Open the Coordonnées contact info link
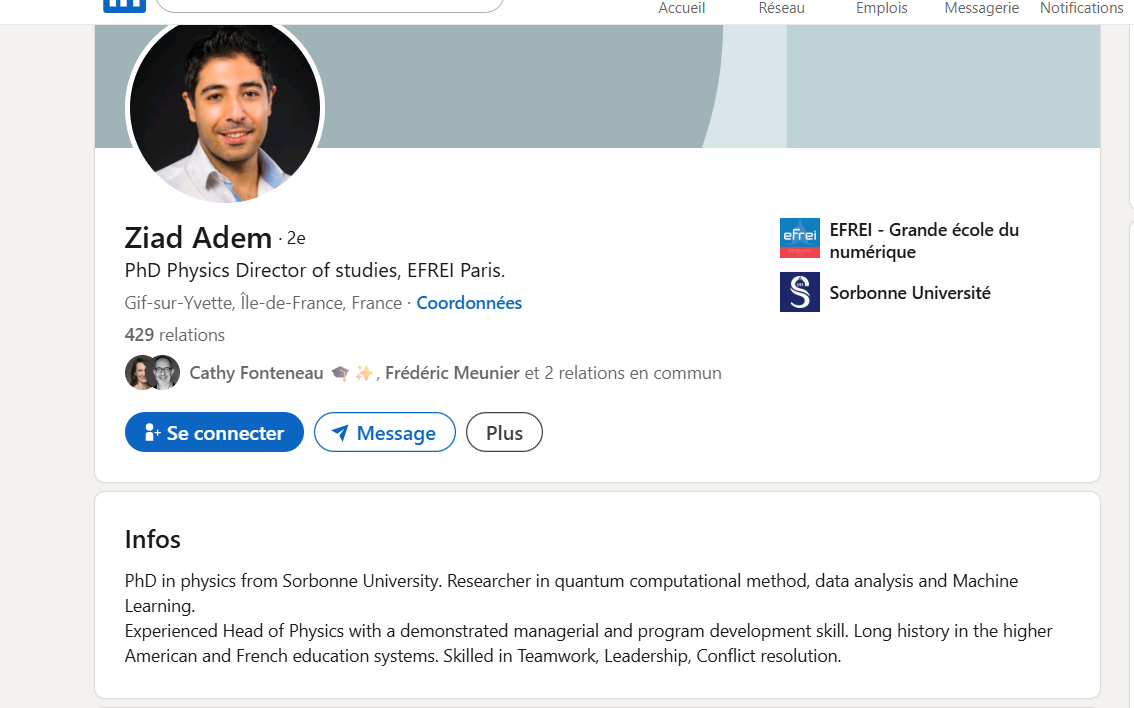 469,303
